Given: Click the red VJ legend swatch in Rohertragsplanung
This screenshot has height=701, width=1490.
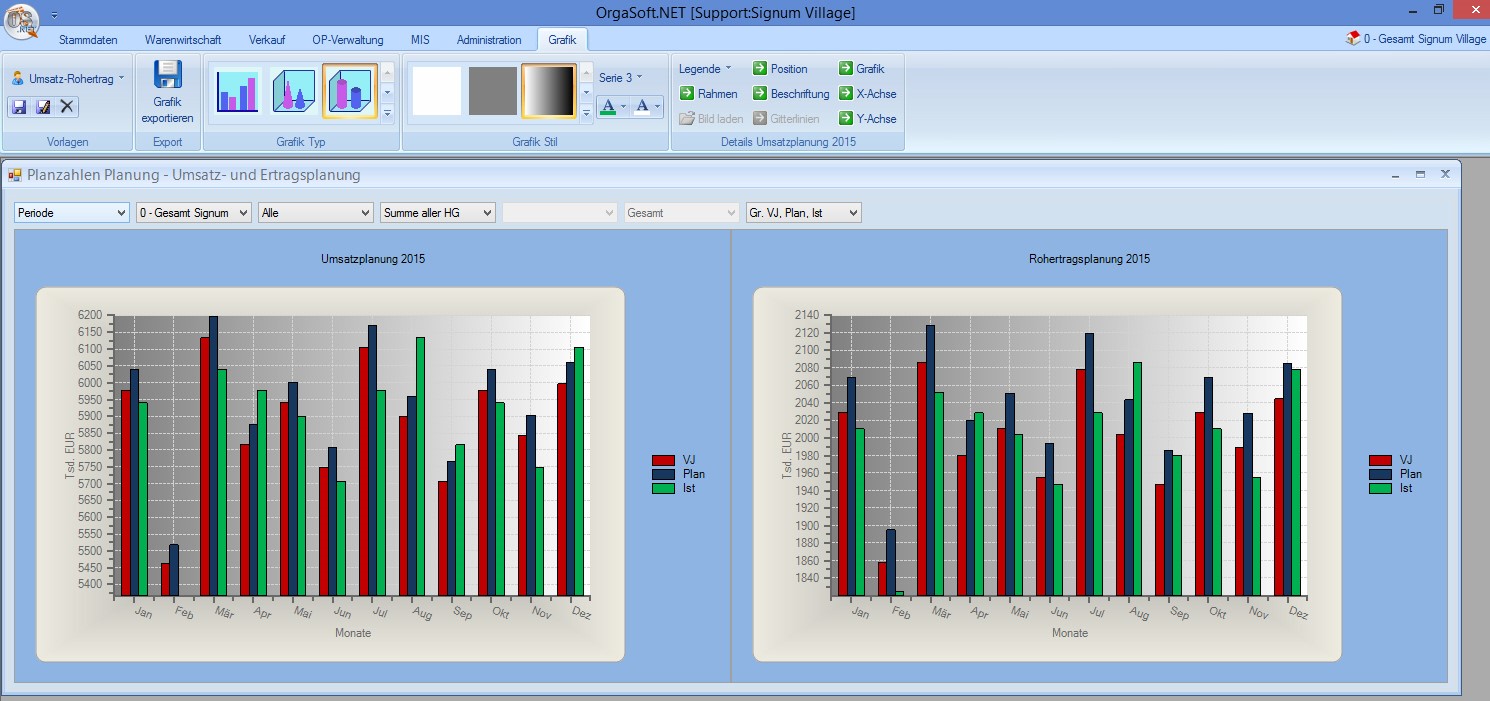Looking at the screenshot, I should click(x=1381, y=459).
